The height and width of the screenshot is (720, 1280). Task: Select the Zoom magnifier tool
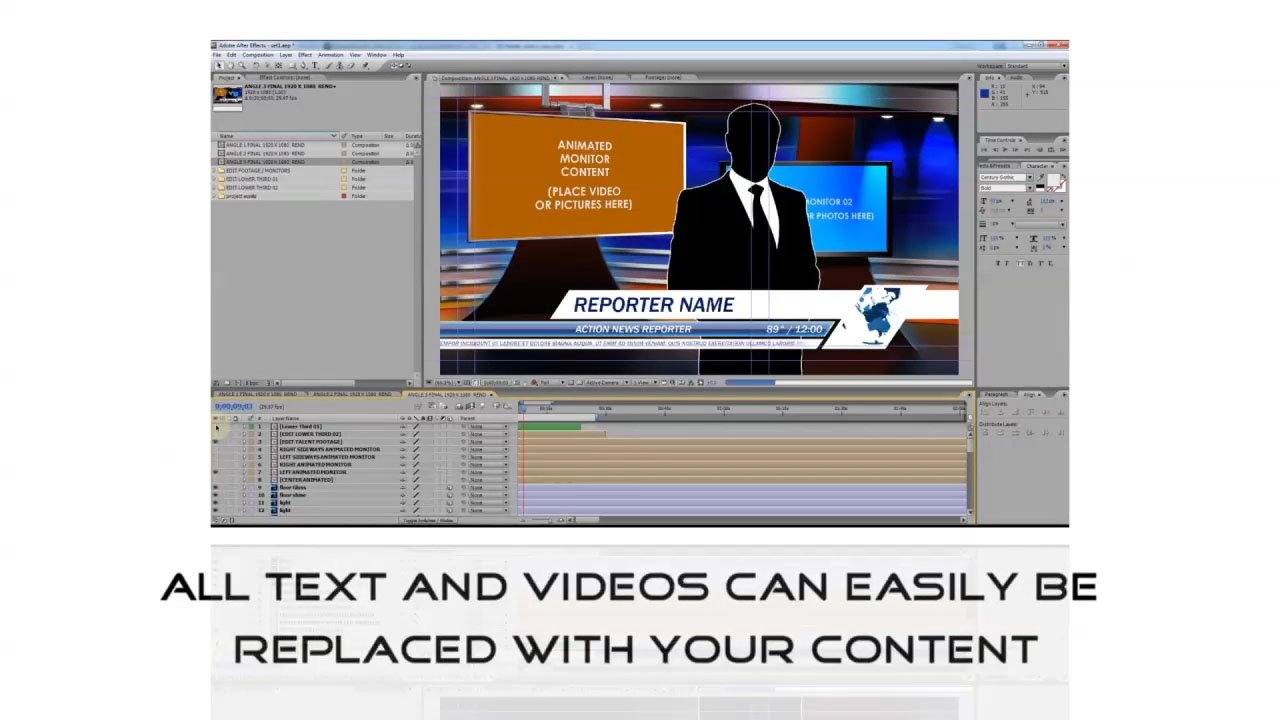tap(241, 65)
